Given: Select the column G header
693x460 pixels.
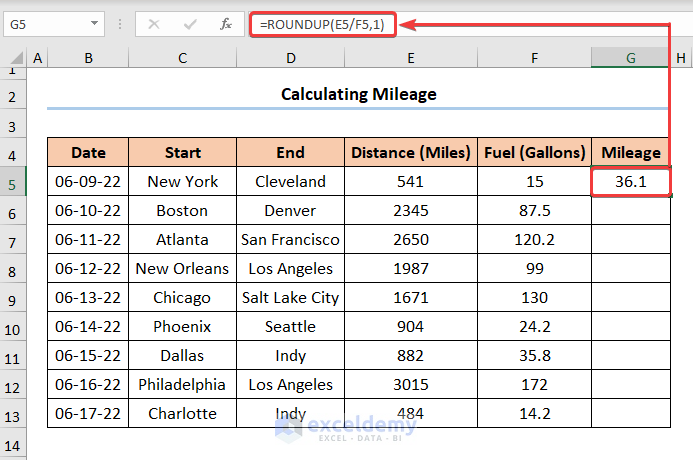Looking at the screenshot, I should click(x=631, y=59).
